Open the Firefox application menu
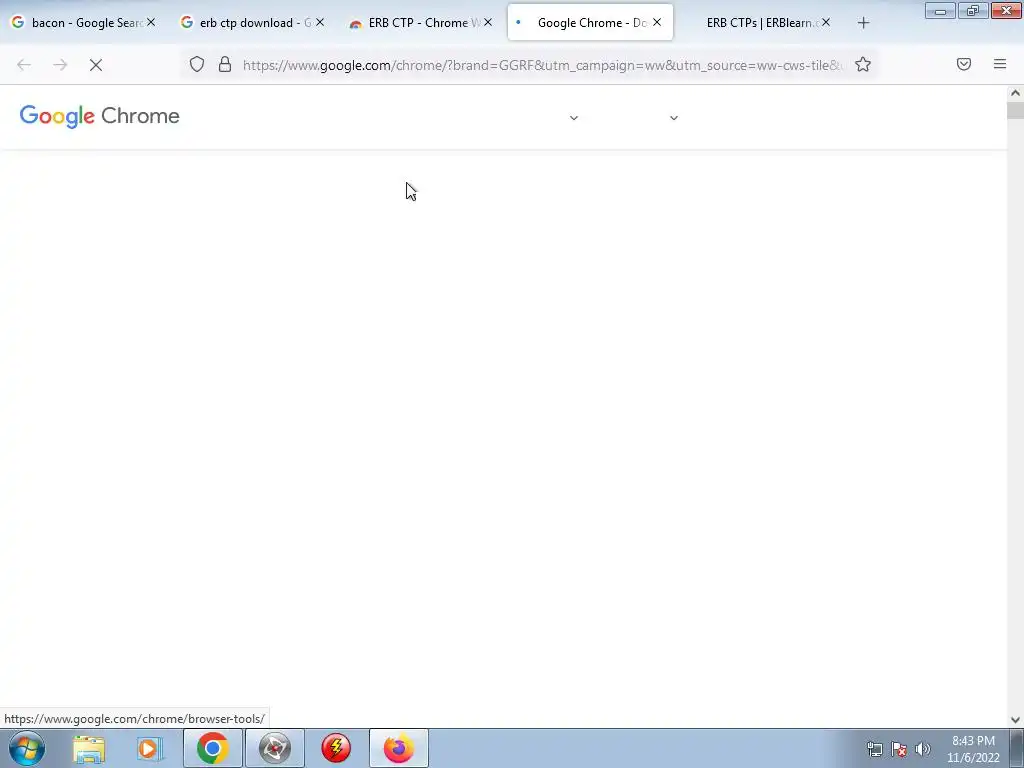1024x768 pixels. [1000, 64]
